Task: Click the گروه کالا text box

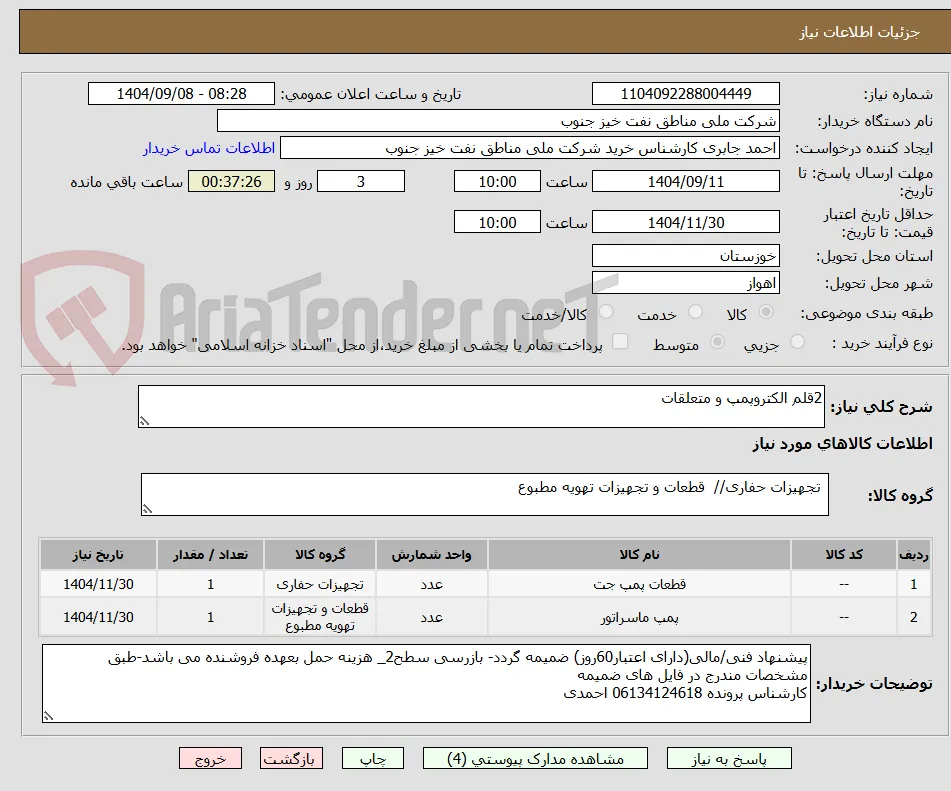Action: (x=485, y=494)
